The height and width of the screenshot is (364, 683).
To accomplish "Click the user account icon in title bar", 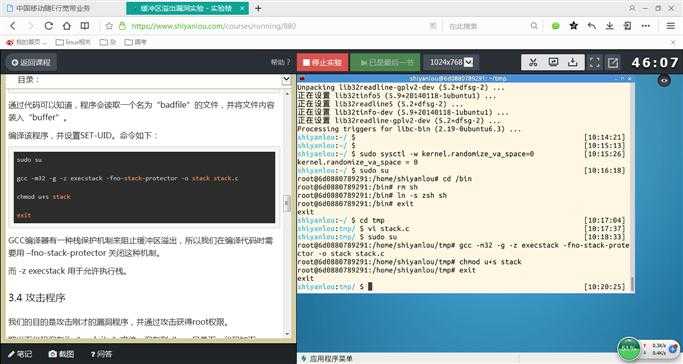I will coord(632,8).
